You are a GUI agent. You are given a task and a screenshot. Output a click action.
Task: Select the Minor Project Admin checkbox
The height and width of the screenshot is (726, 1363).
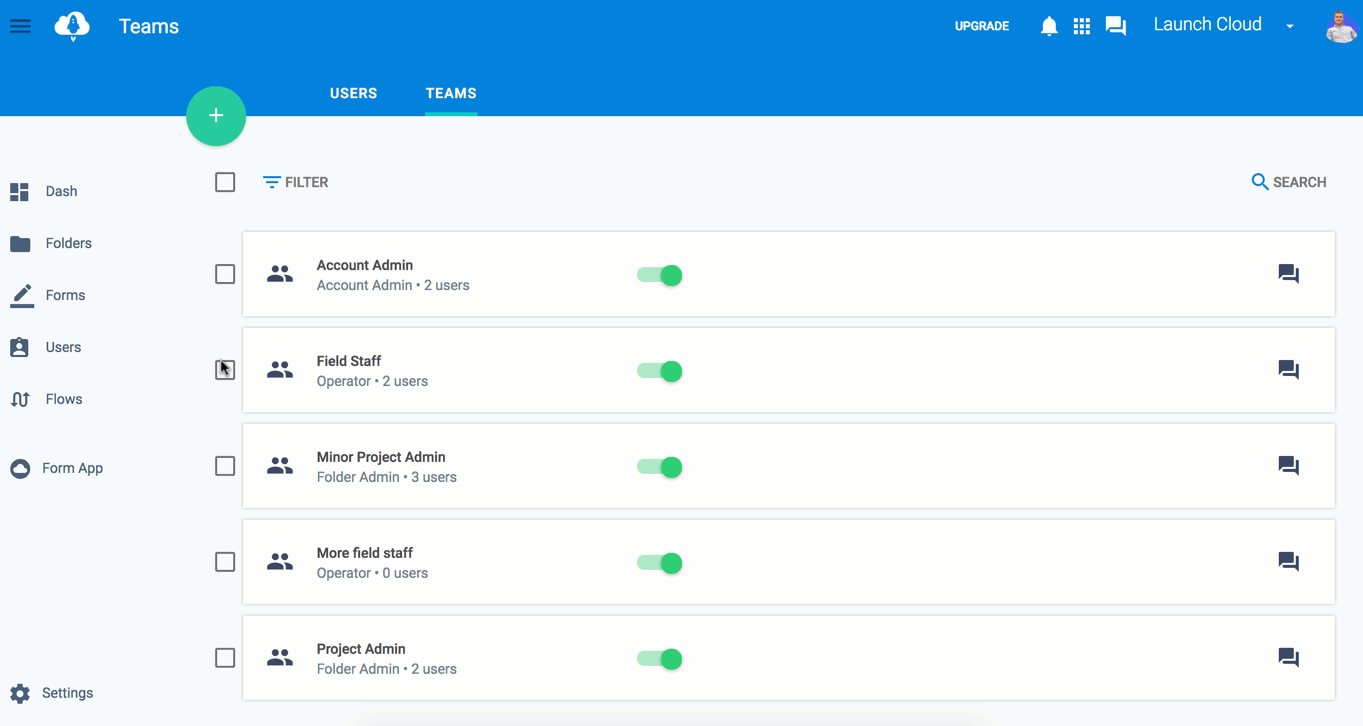click(x=225, y=466)
